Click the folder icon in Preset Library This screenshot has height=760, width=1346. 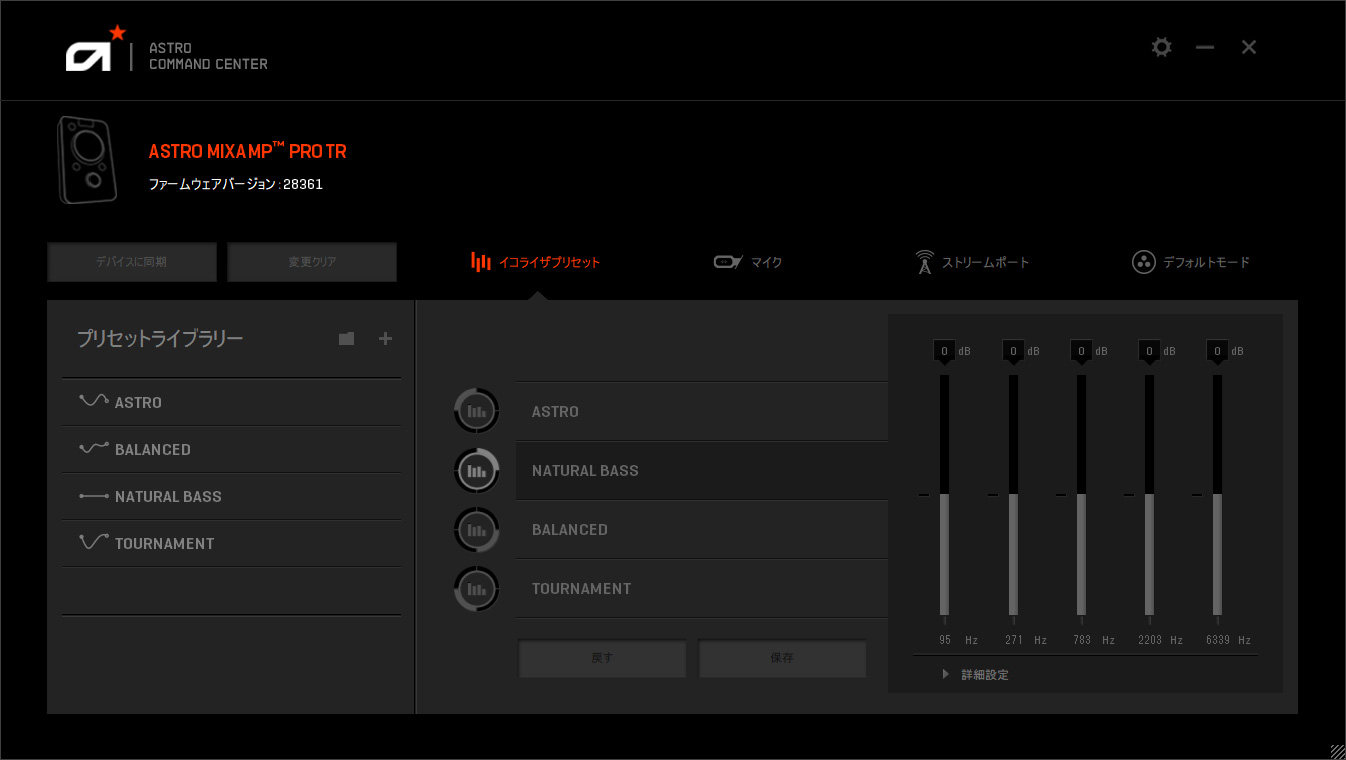pos(346,339)
